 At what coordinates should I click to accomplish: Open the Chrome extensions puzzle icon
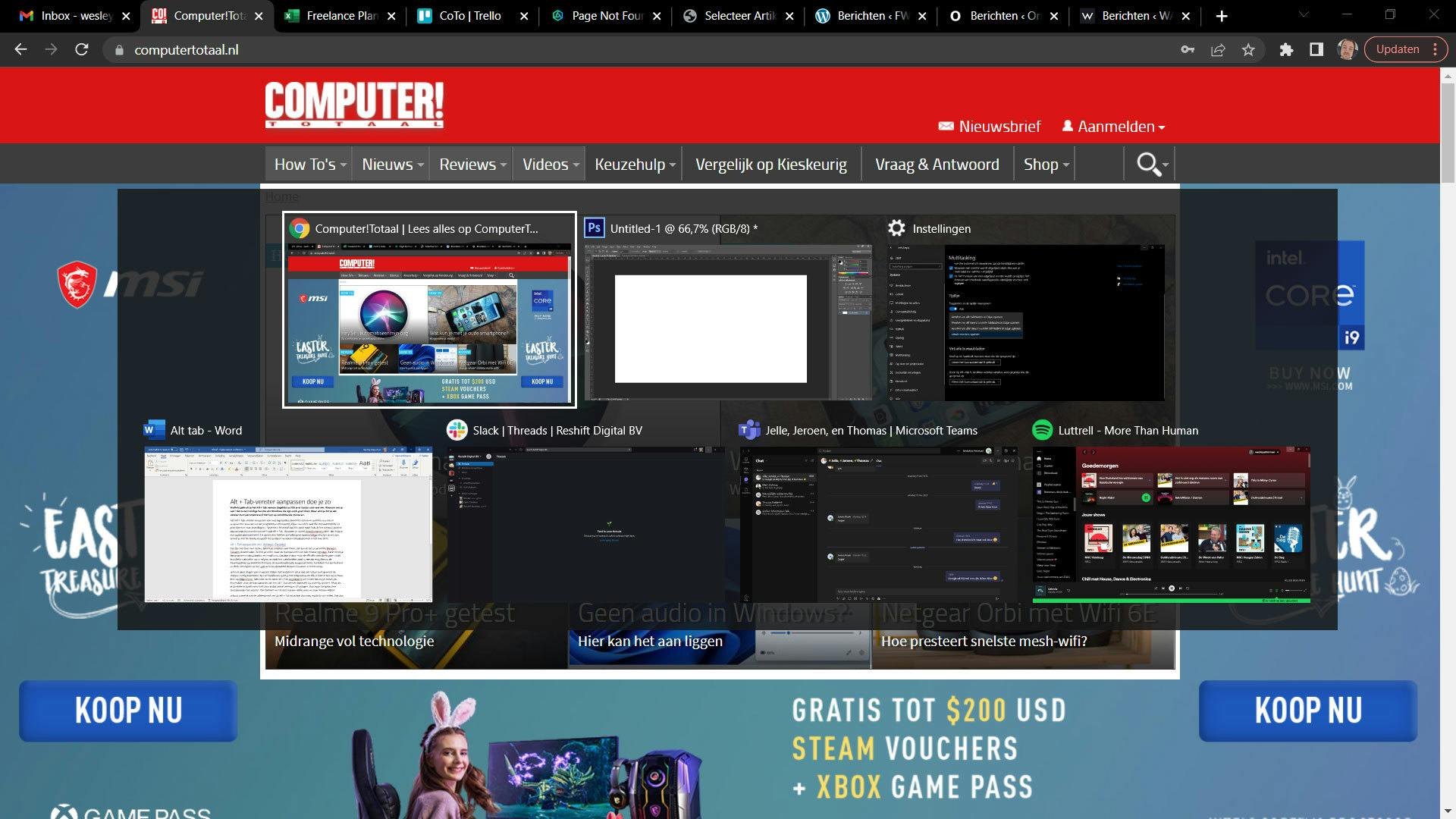(x=1288, y=49)
